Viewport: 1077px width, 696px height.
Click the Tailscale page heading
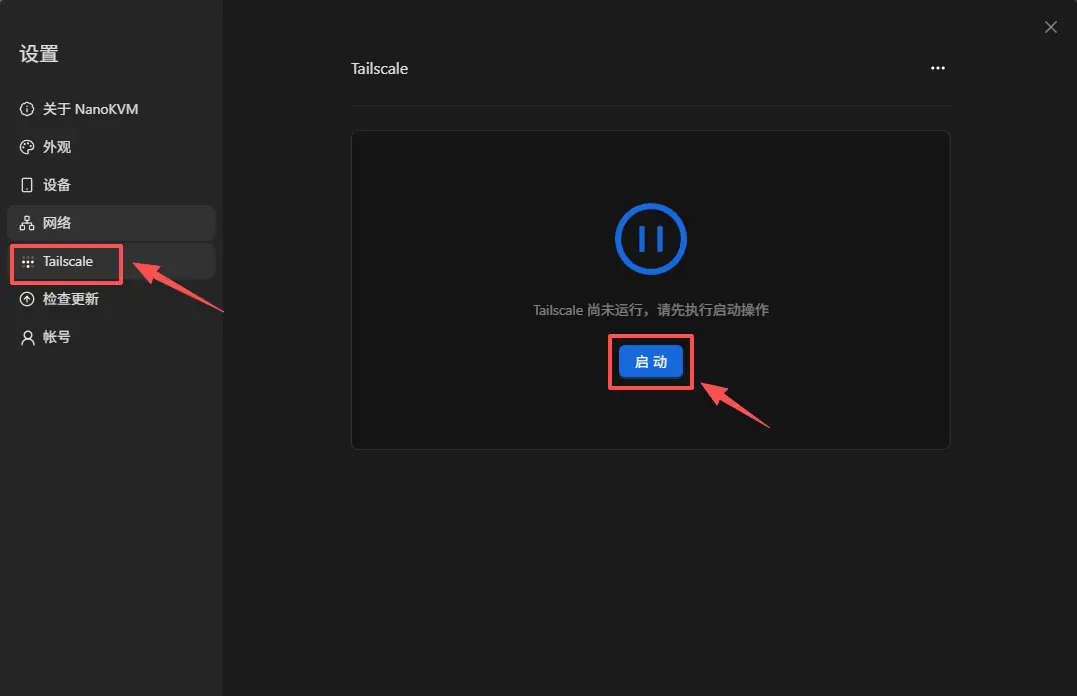coord(379,69)
